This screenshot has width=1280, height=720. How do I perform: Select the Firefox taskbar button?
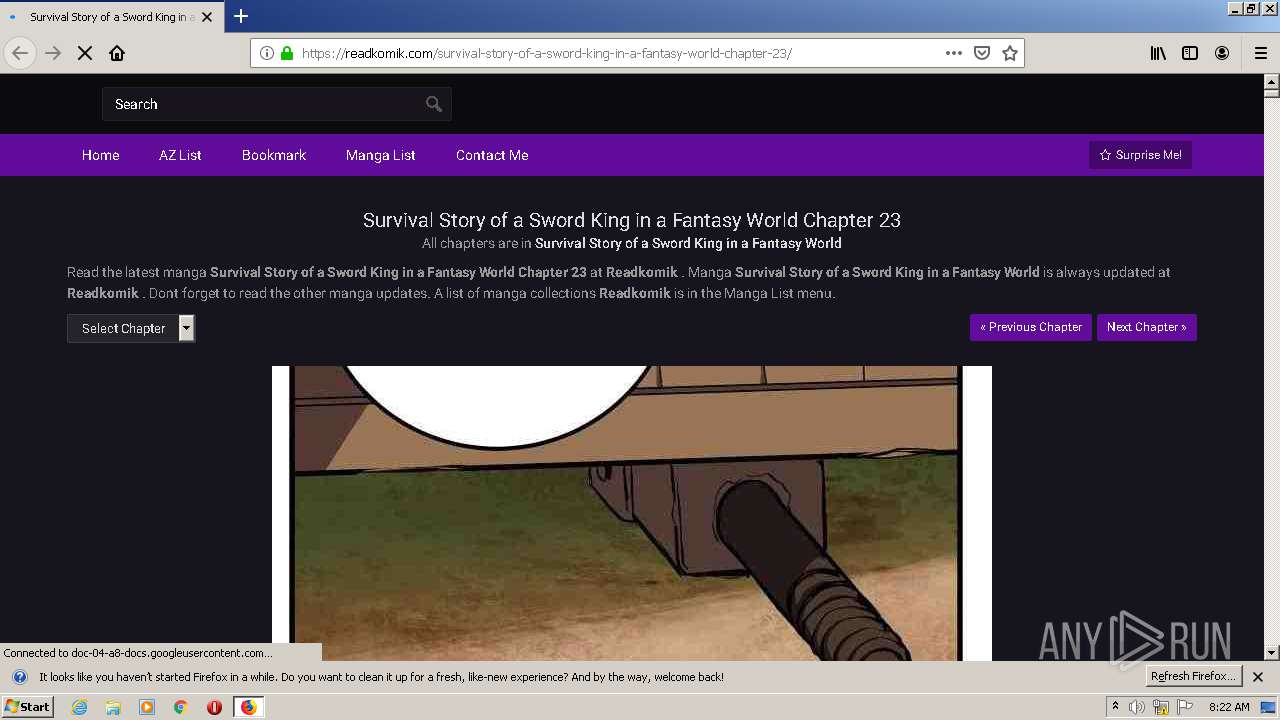tap(248, 707)
